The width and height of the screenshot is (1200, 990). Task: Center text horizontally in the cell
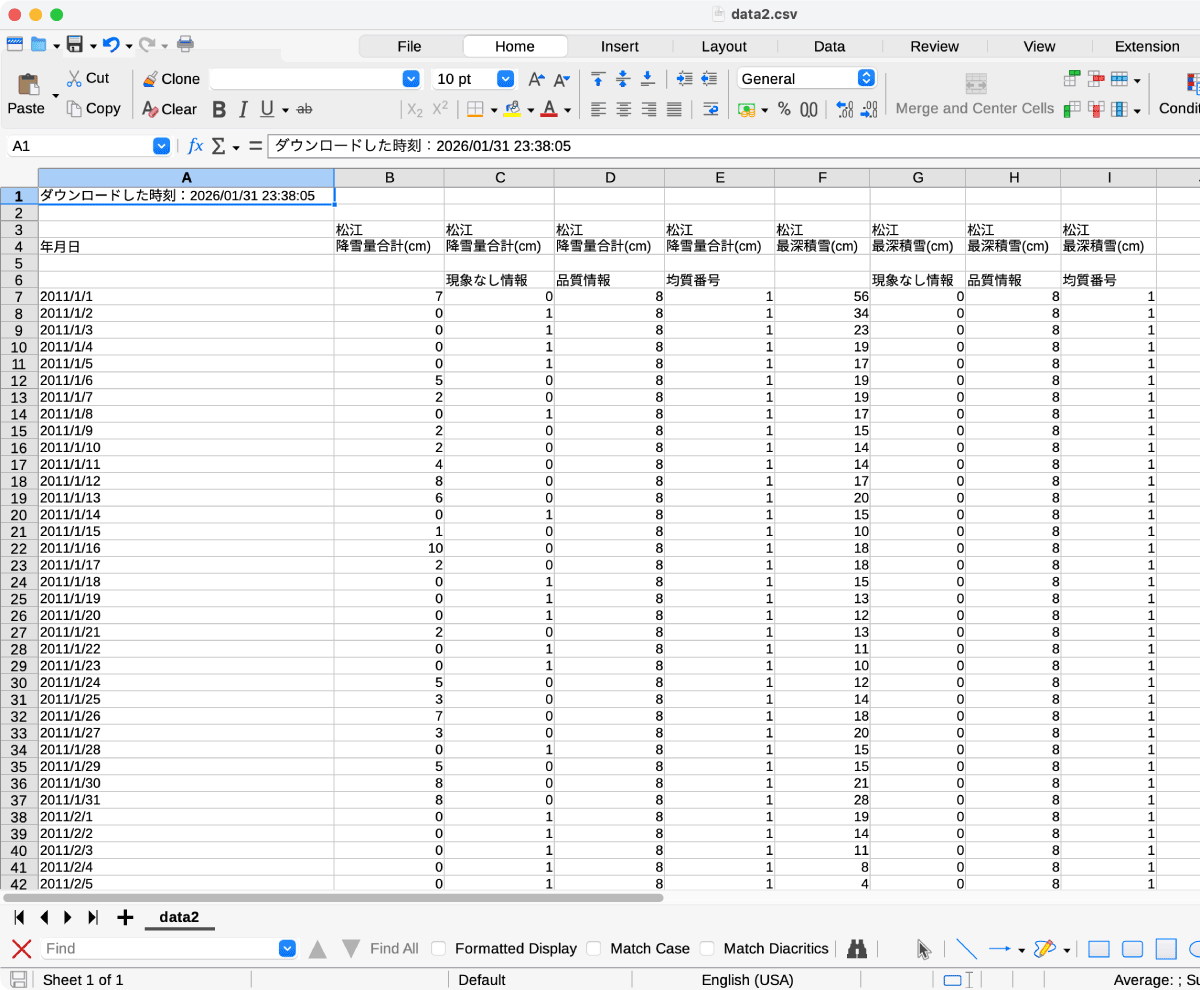(x=623, y=109)
